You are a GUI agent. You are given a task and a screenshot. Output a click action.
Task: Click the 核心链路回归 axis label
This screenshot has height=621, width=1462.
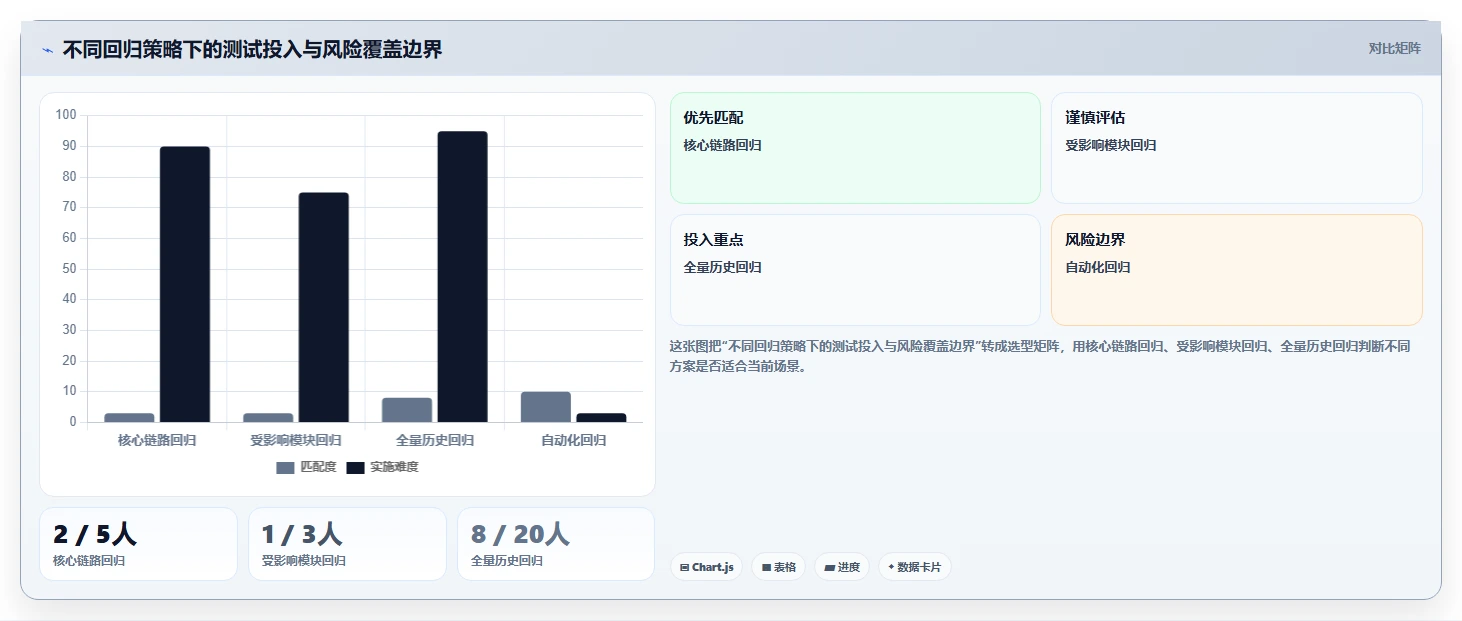coord(157,440)
